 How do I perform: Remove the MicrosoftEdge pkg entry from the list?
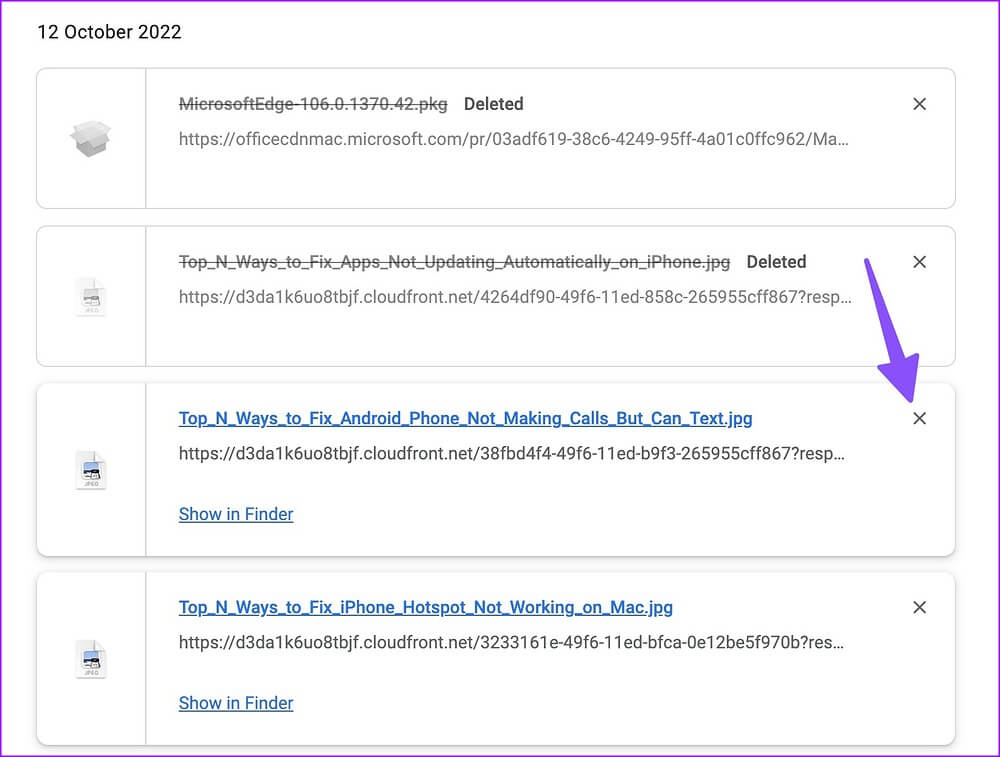pos(919,104)
